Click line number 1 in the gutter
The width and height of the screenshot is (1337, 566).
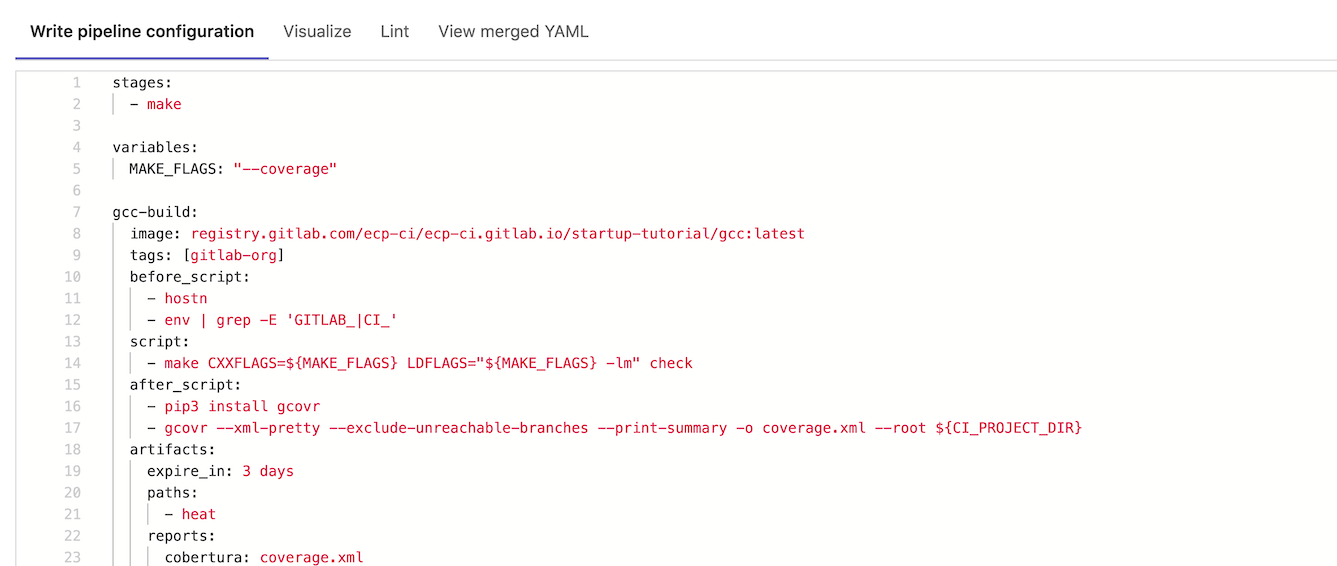pyautogui.click(x=76, y=83)
